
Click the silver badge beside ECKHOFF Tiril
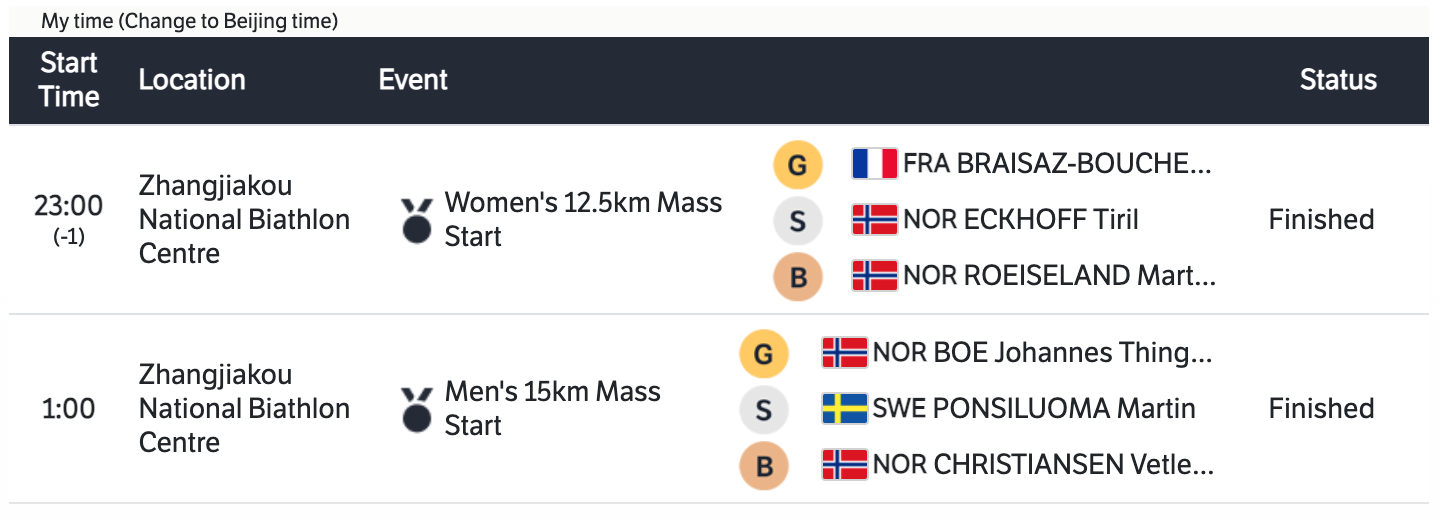tap(797, 220)
